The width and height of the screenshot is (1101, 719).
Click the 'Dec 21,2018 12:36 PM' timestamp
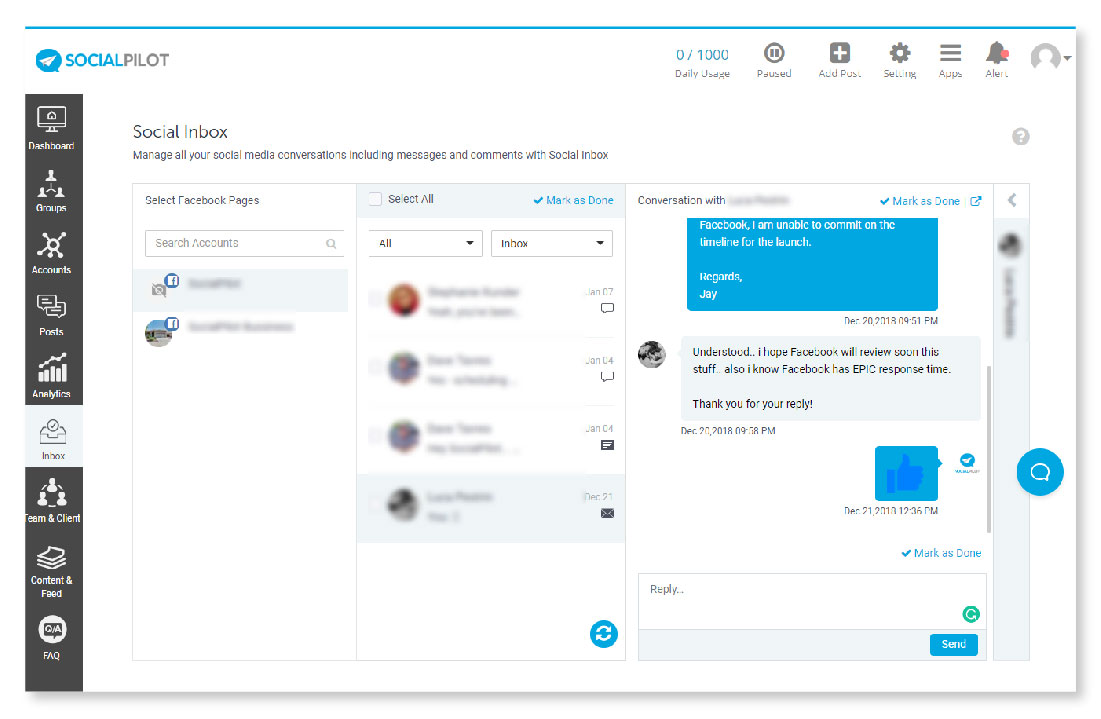(x=890, y=511)
